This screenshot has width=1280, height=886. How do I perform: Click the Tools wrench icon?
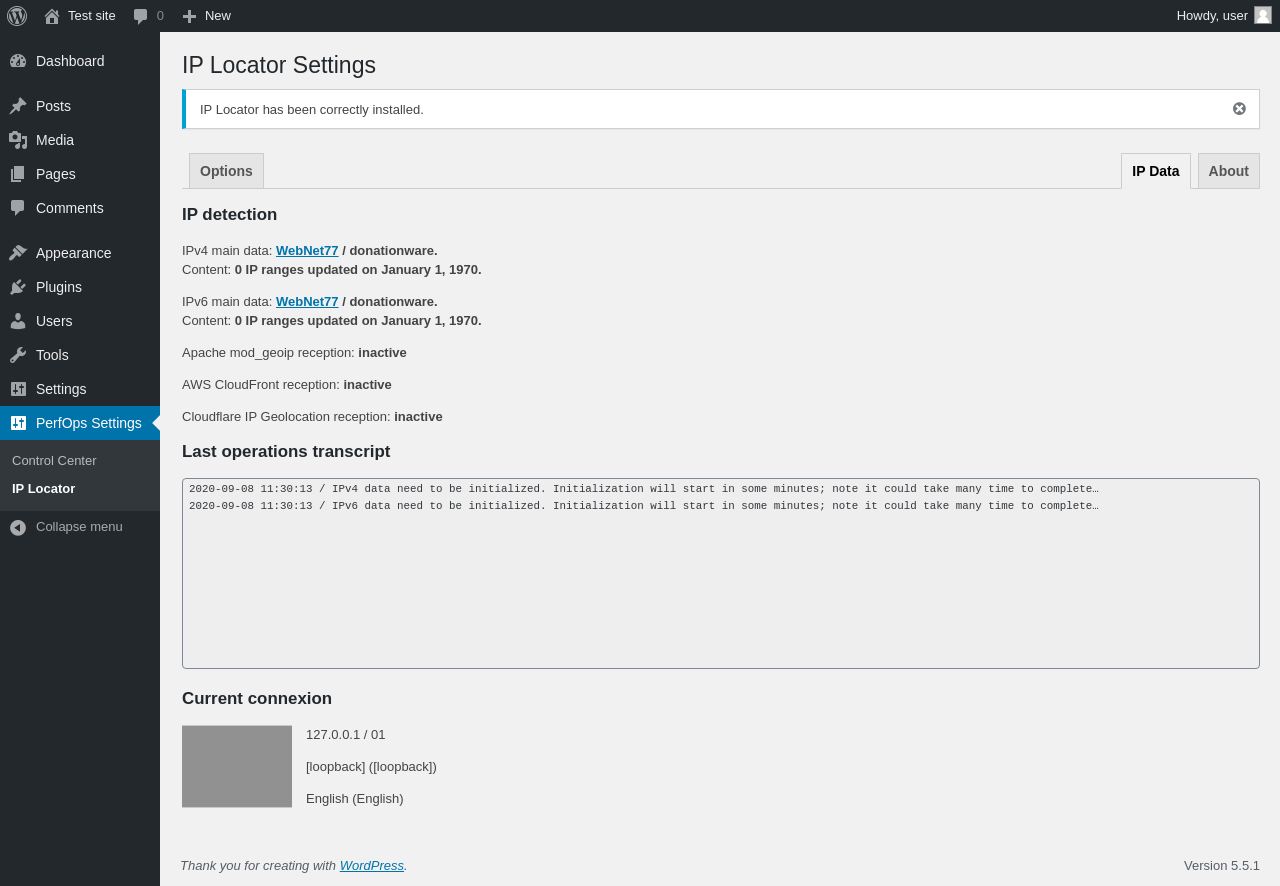click(x=18, y=355)
